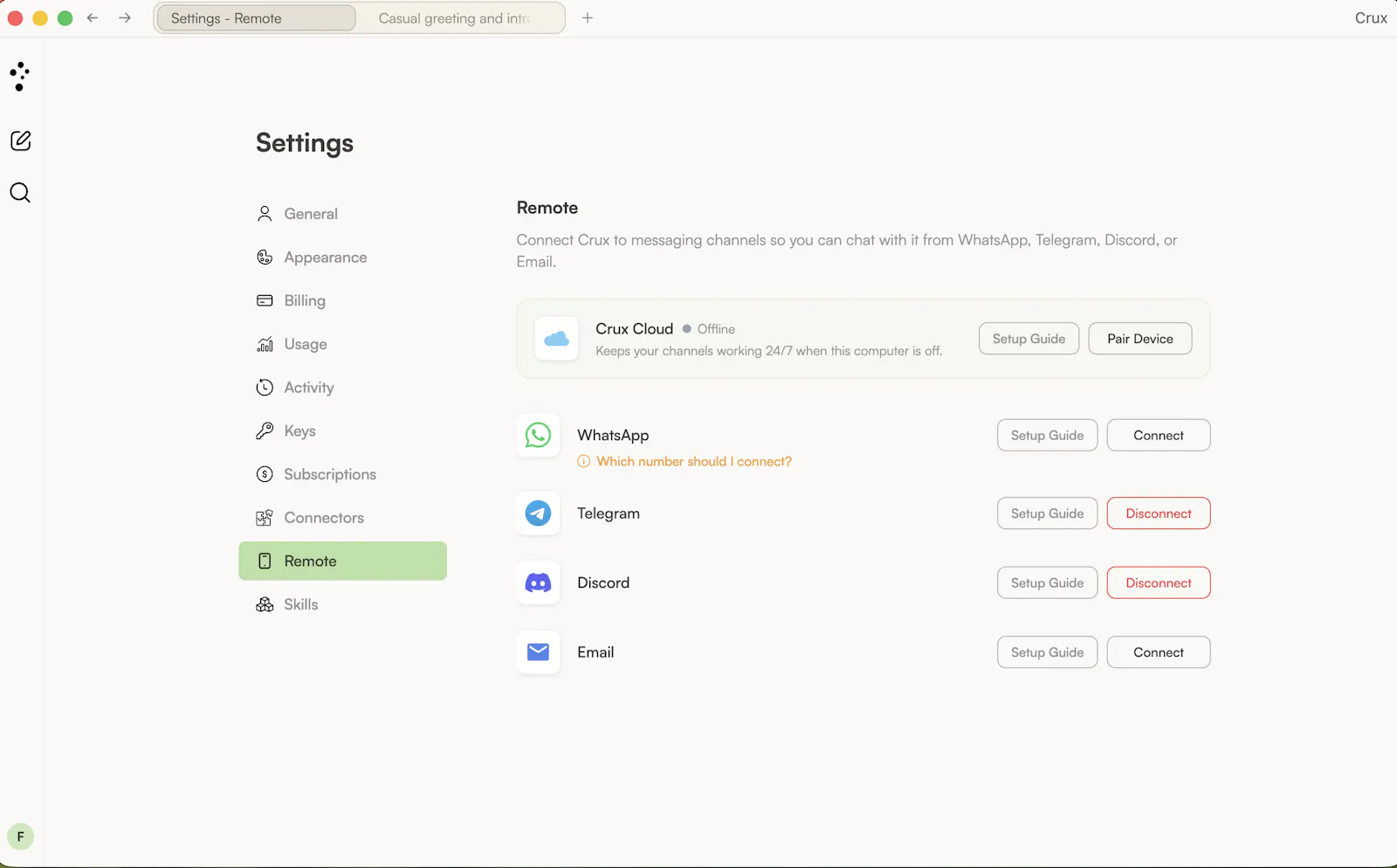Screen dimensions: 1397x868
Task: Open Email Setup Guide
Action: [1047, 652]
